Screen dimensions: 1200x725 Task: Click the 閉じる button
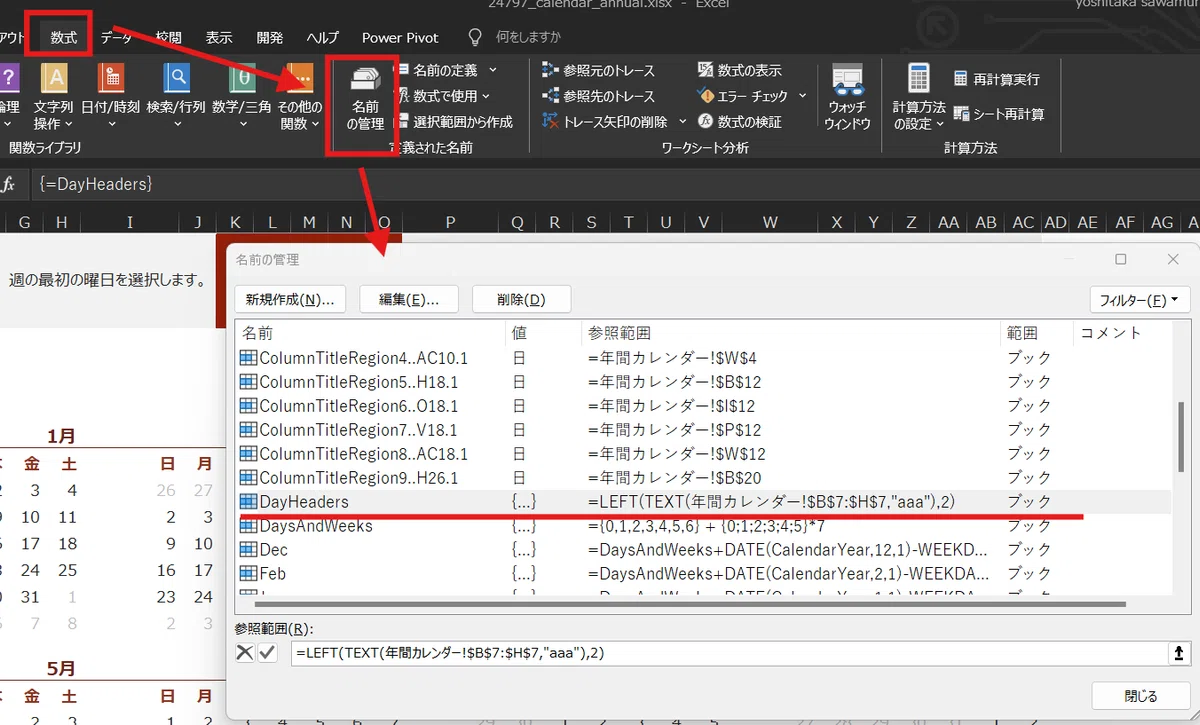point(1140,696)
